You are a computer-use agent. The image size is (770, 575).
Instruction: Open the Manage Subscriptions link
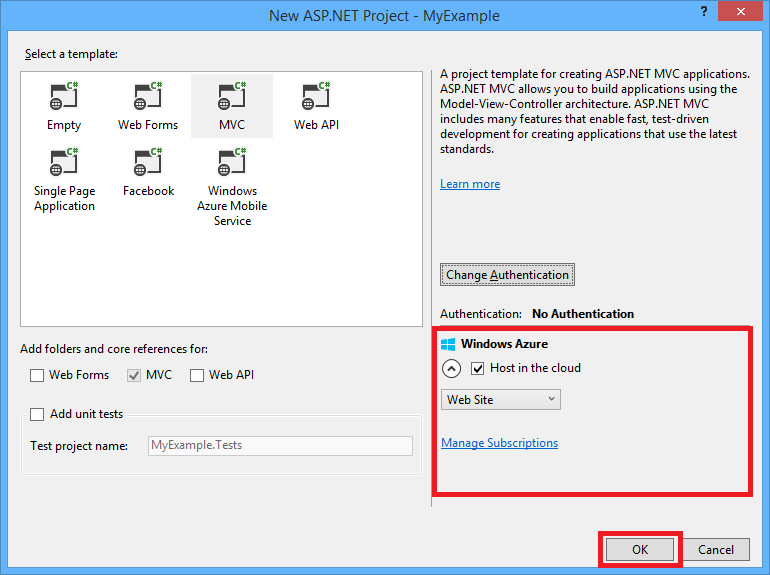[499, 443]
